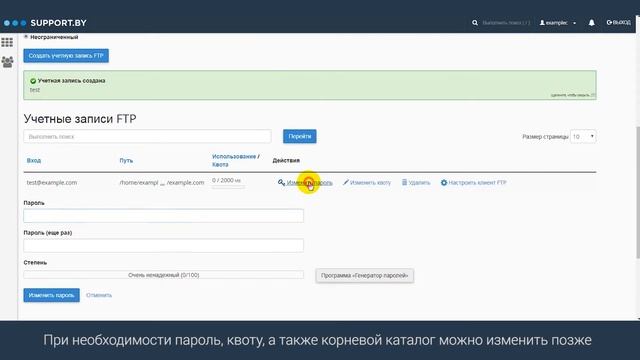Open the notifications bell icon
The image size is (640, 360).
(x=591, y=23)
